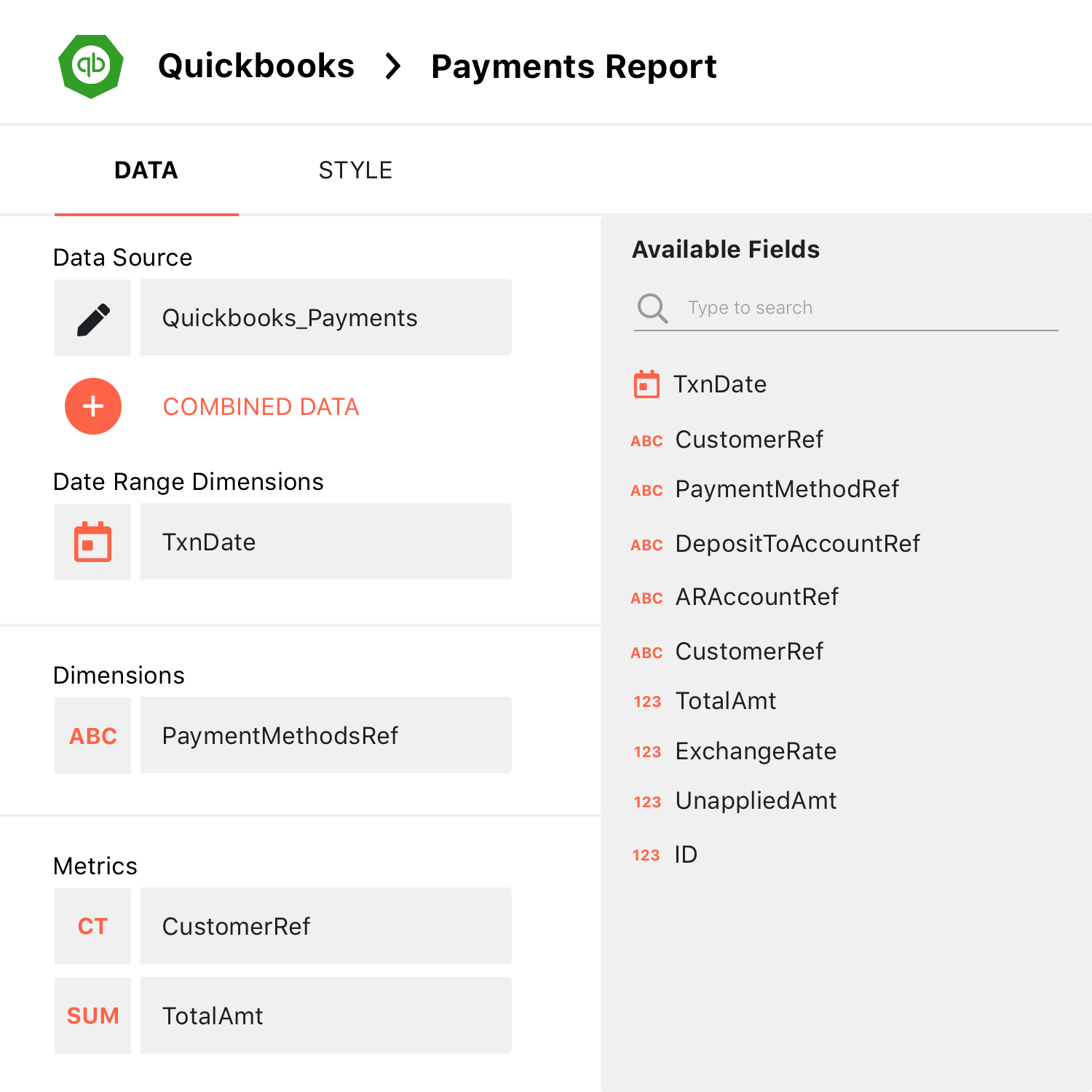Click the ABC icon beside PaymentMethodRef field
Image resolution: width=1092 pixels, height=1092 pixels.
(x=646, y=491)
